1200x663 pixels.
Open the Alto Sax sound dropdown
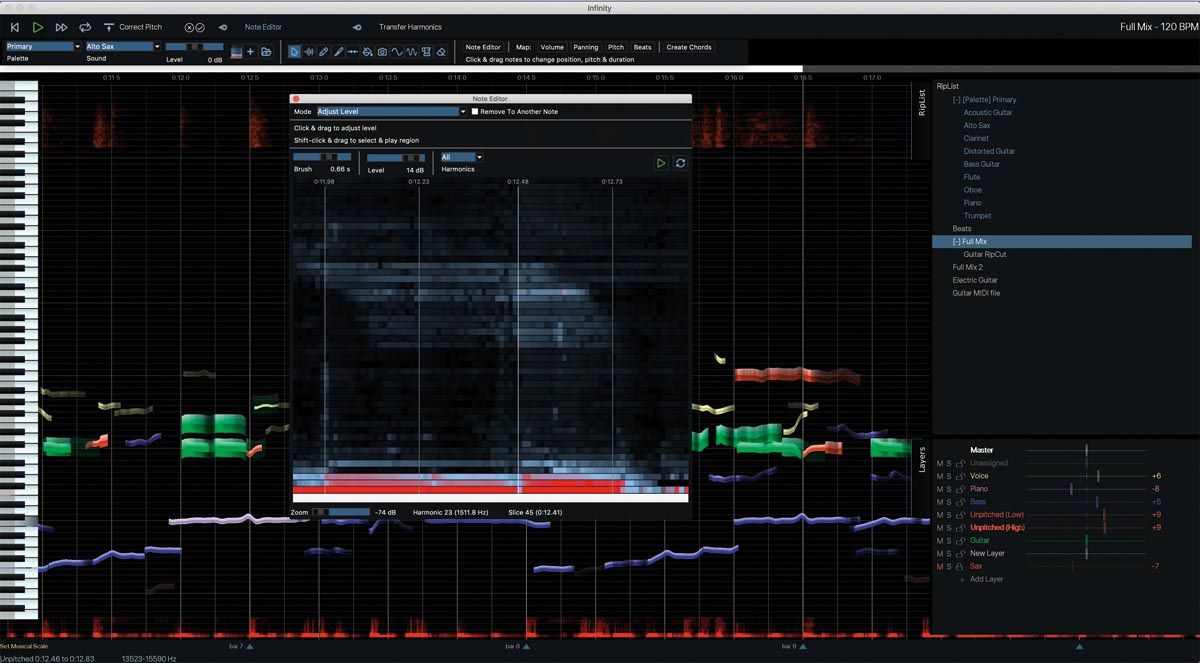click(x=123, y=46)
